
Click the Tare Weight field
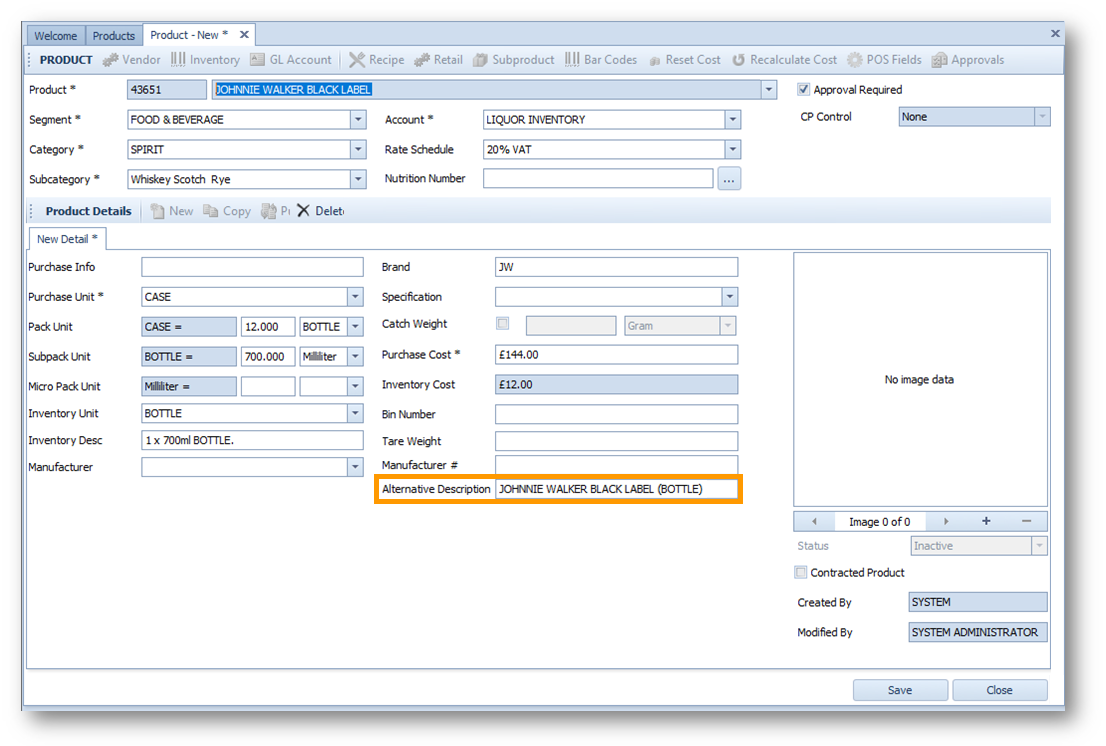(x=616, y=441)
